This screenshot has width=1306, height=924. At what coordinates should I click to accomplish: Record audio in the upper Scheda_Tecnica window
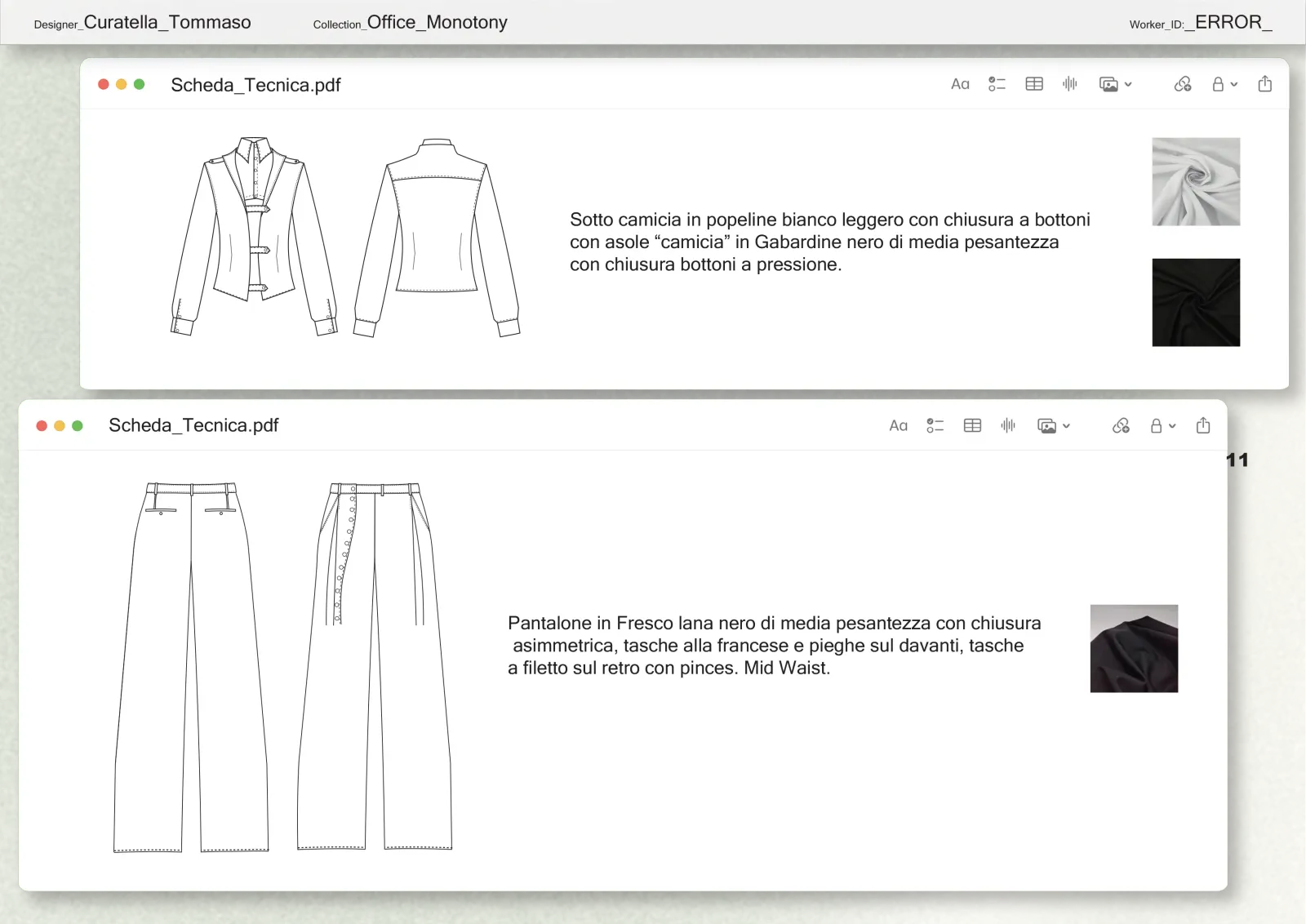1070,84
